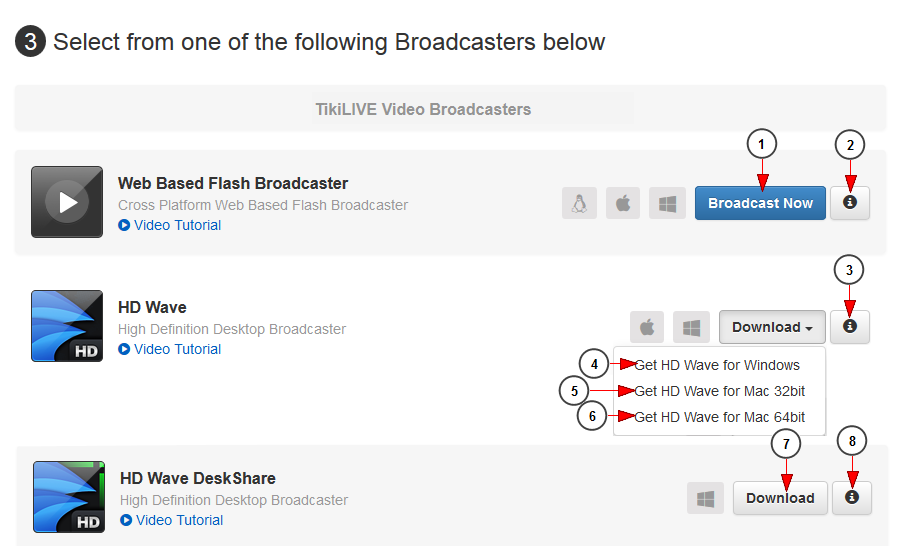Select the HD Wave DeskShare thumbnail
The image size is (897, 546).
pos(69,497)
